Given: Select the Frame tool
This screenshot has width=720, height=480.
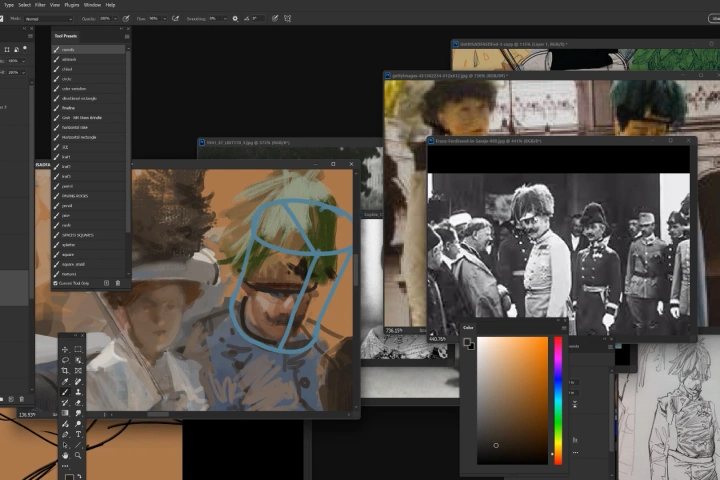Looking at the screenshot, I should pyautogui.click(x=78, y=371).
